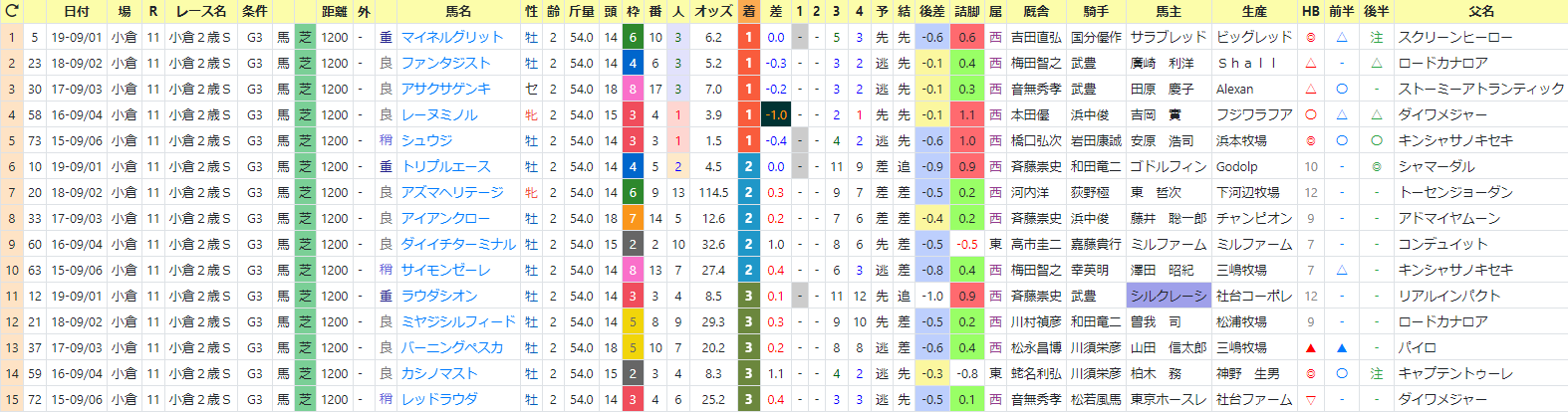Select breeder Godolp in the トリプルエース row
This screenshot has height=412, width=1568.
pyautogui.click(x=1237, y=166)
